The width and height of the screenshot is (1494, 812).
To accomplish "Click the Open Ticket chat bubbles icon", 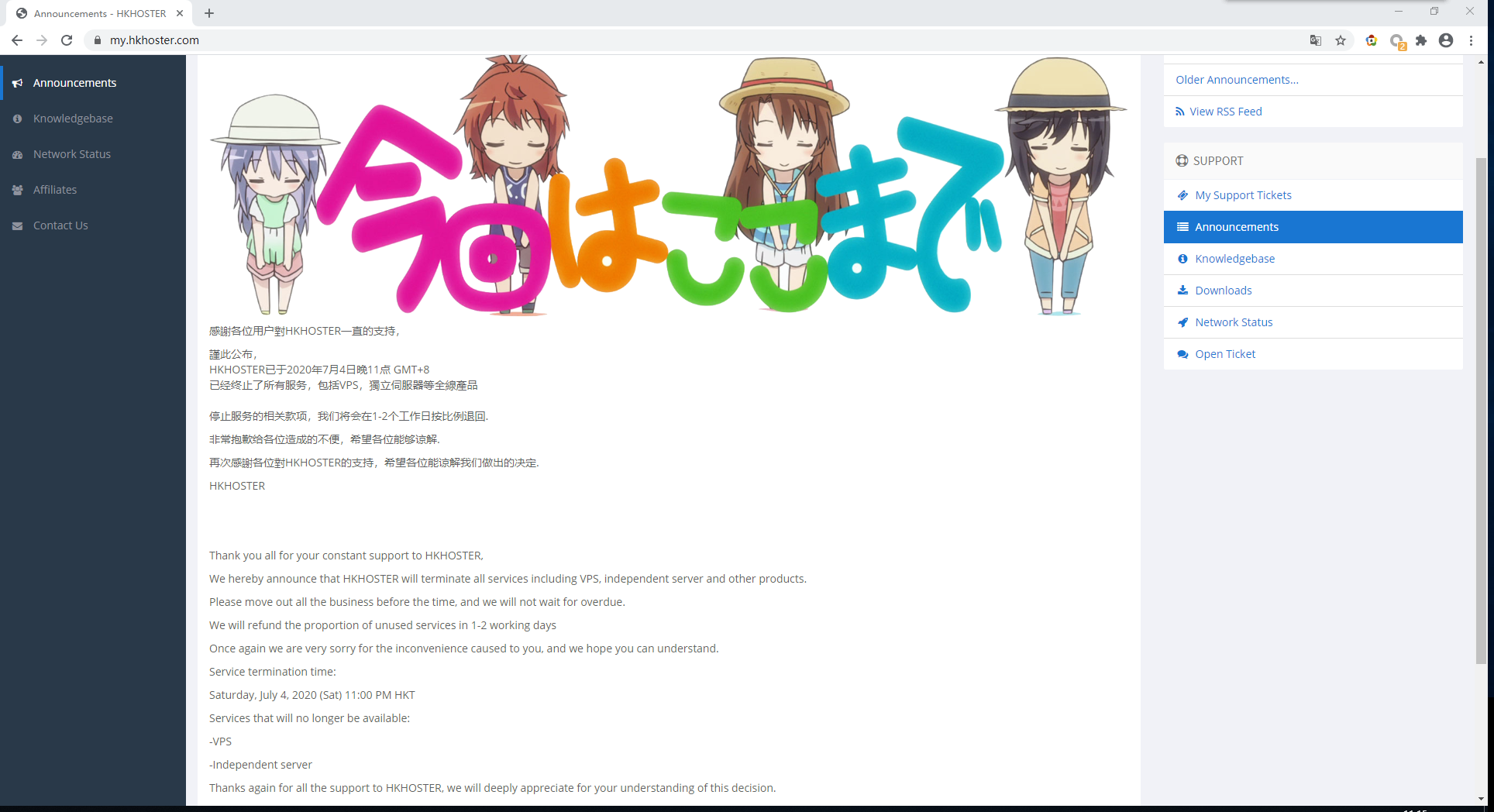I will click(1182, 354).
